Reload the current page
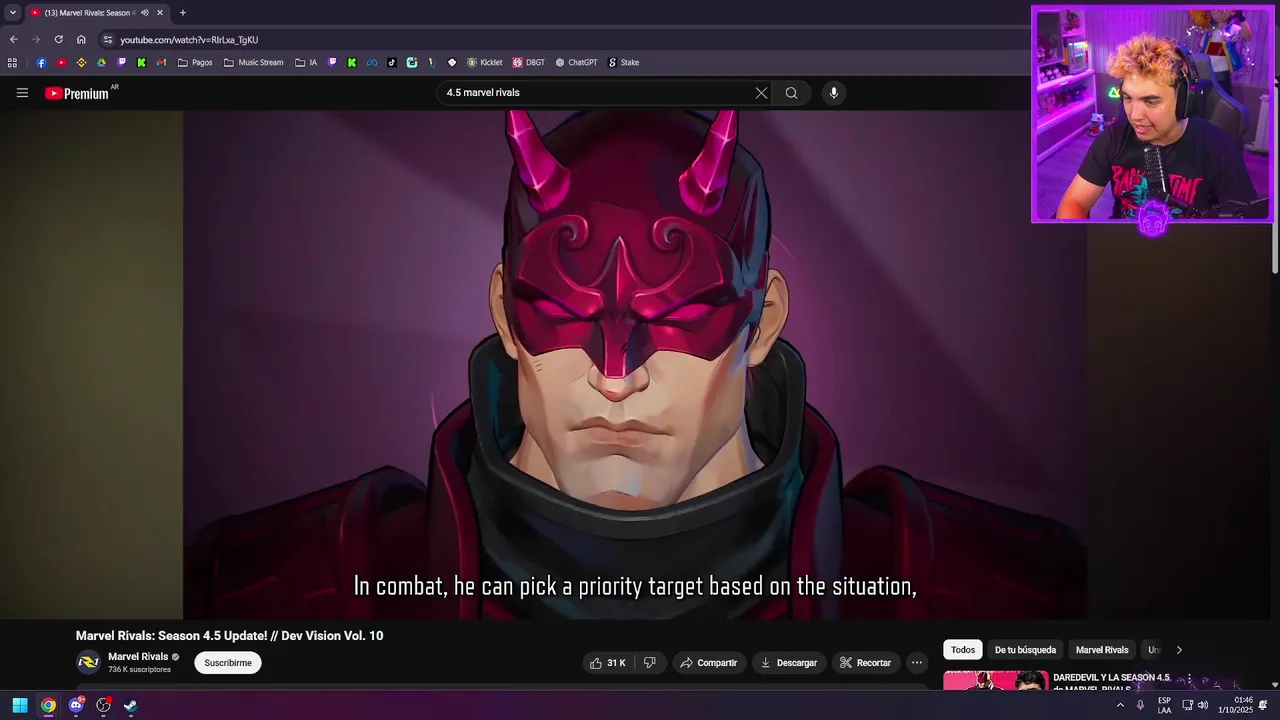This screenshot has height=720, width=1280. click(59, 40)
